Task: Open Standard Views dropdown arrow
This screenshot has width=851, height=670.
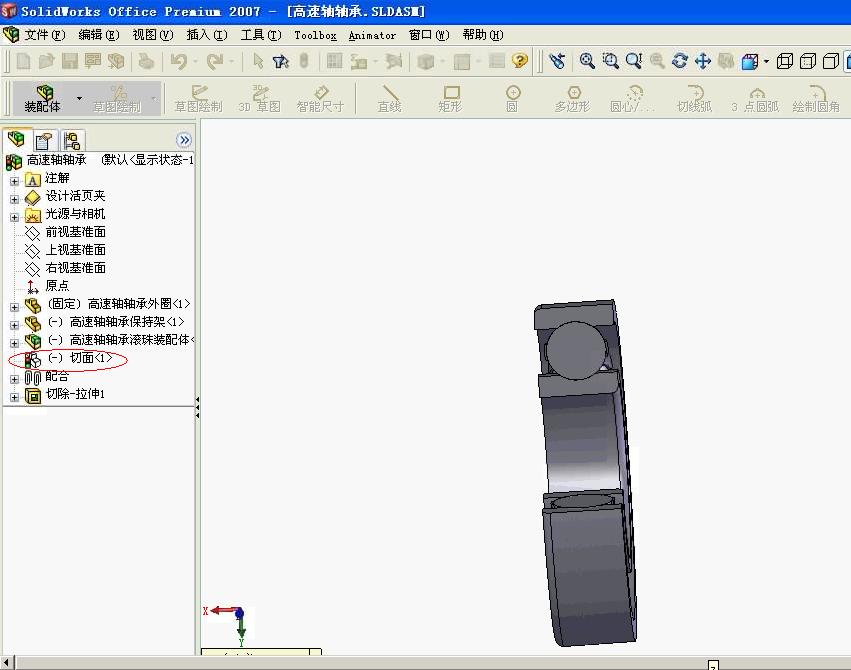Action: pos(766,61)
